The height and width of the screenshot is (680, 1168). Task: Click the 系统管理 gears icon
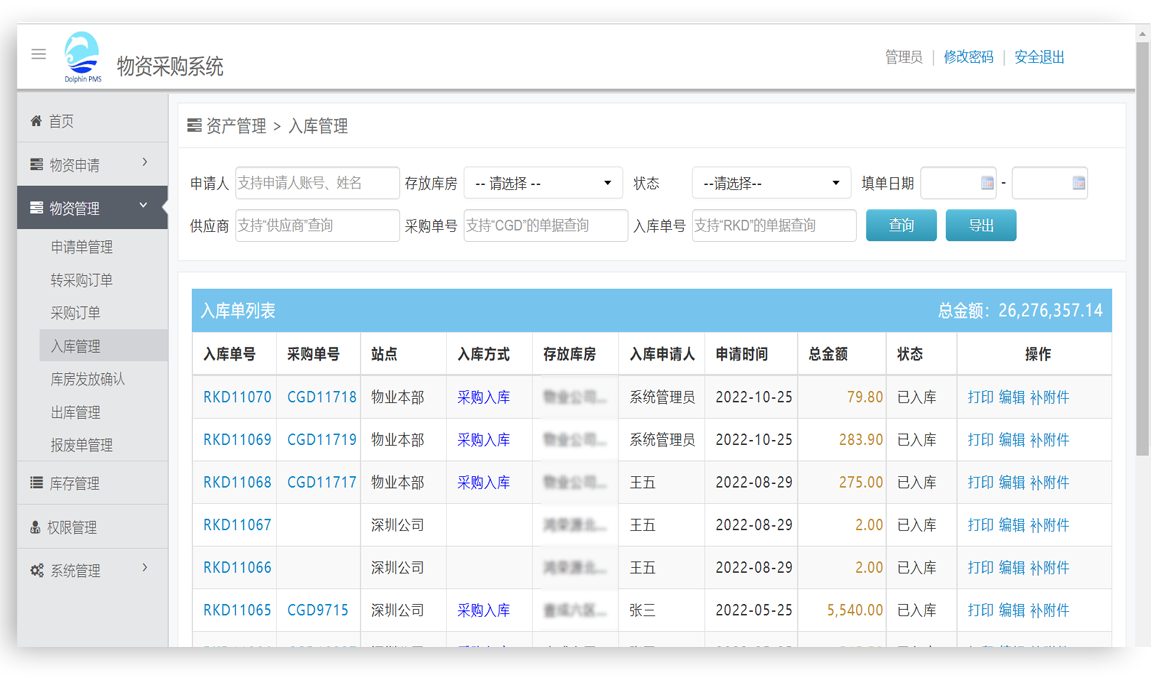36,571
